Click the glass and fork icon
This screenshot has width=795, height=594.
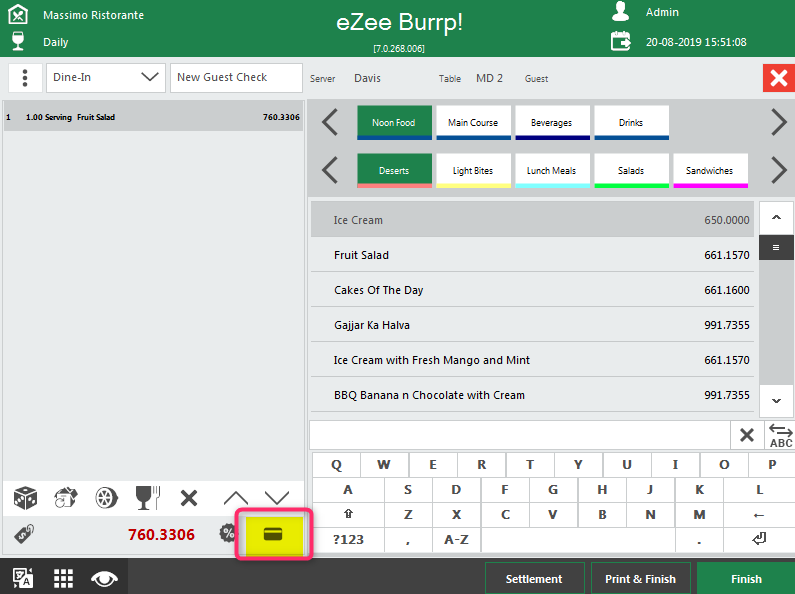[x=148, y=498]
